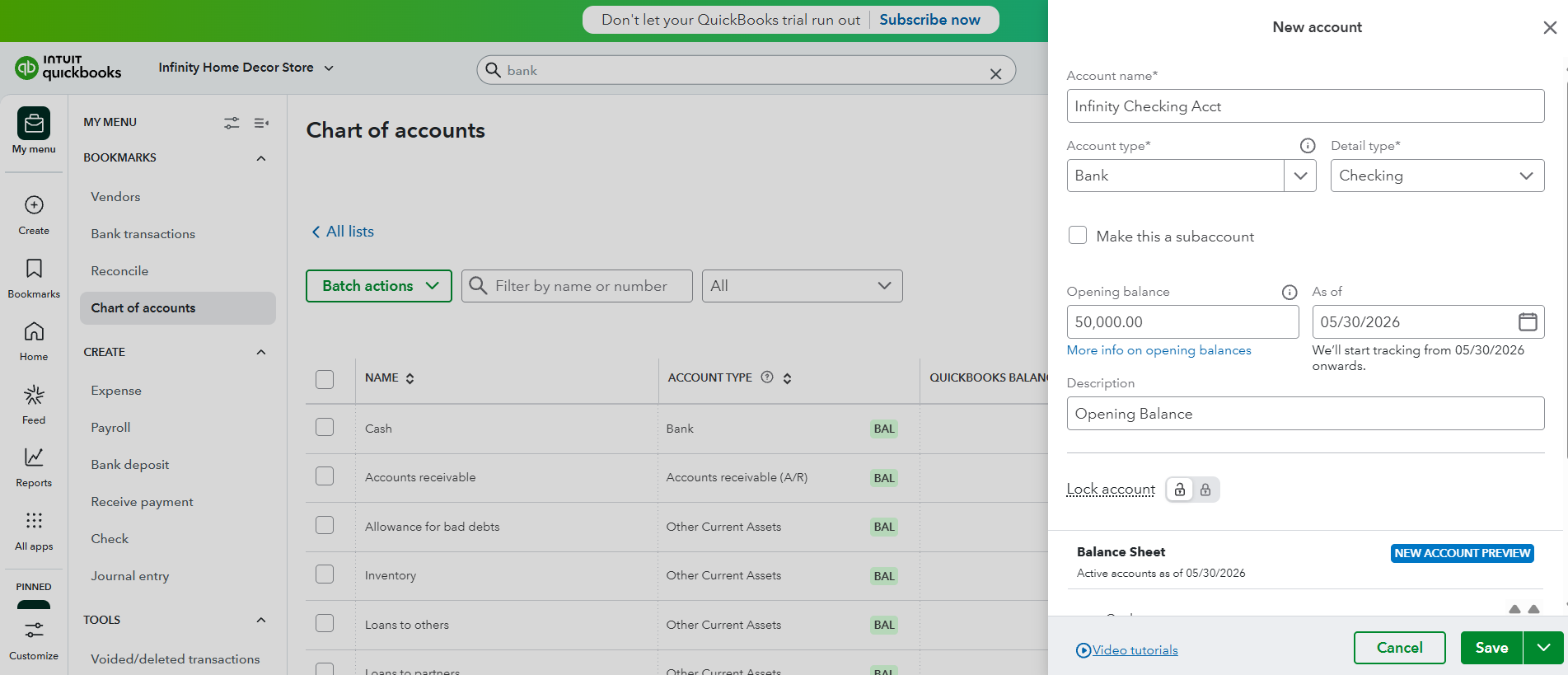
Task: Go back to All lists
Action: point(343,232)
